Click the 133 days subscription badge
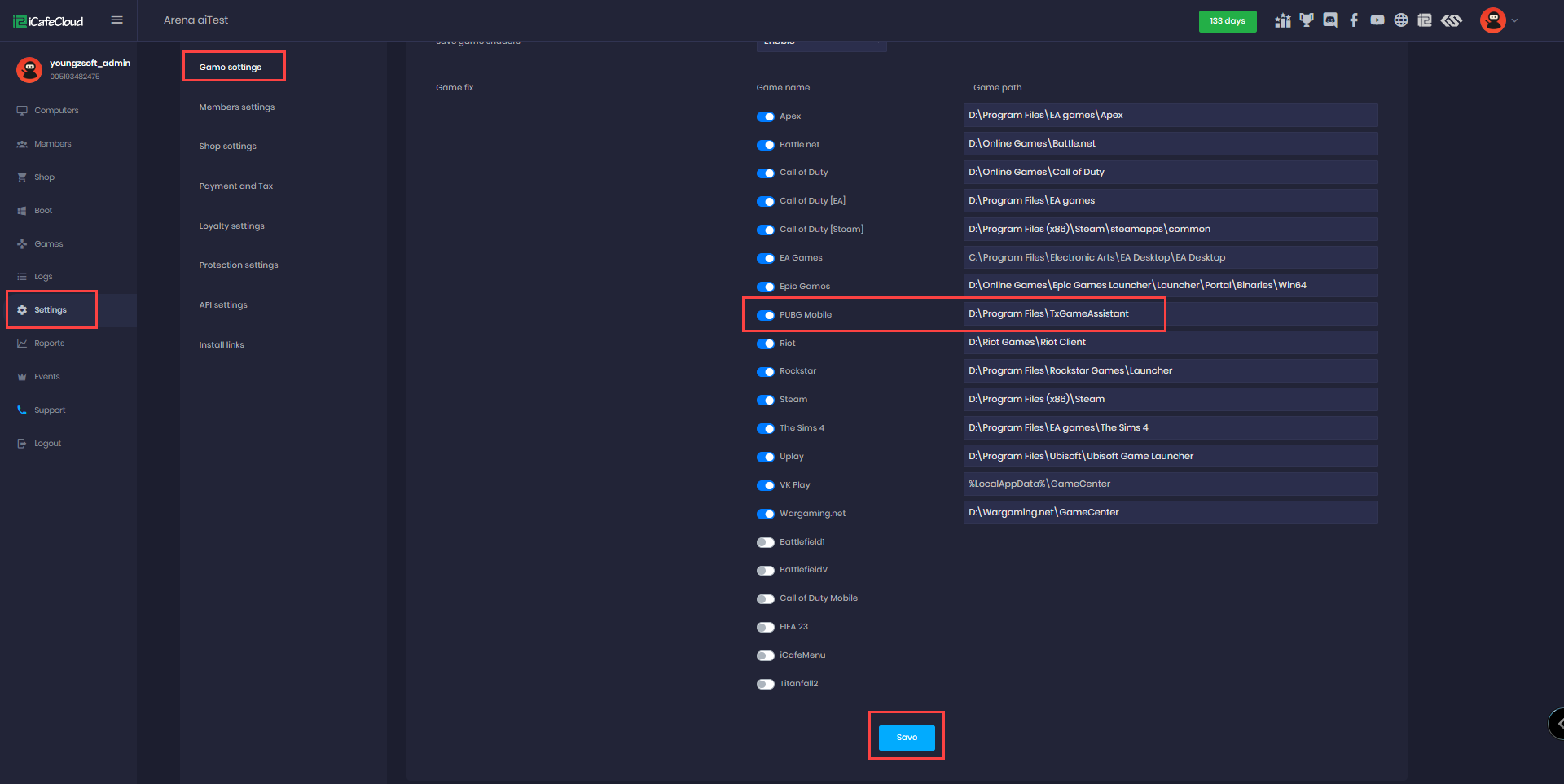The width and height of the screenshot is (1564, 784). coord(1228,20)
